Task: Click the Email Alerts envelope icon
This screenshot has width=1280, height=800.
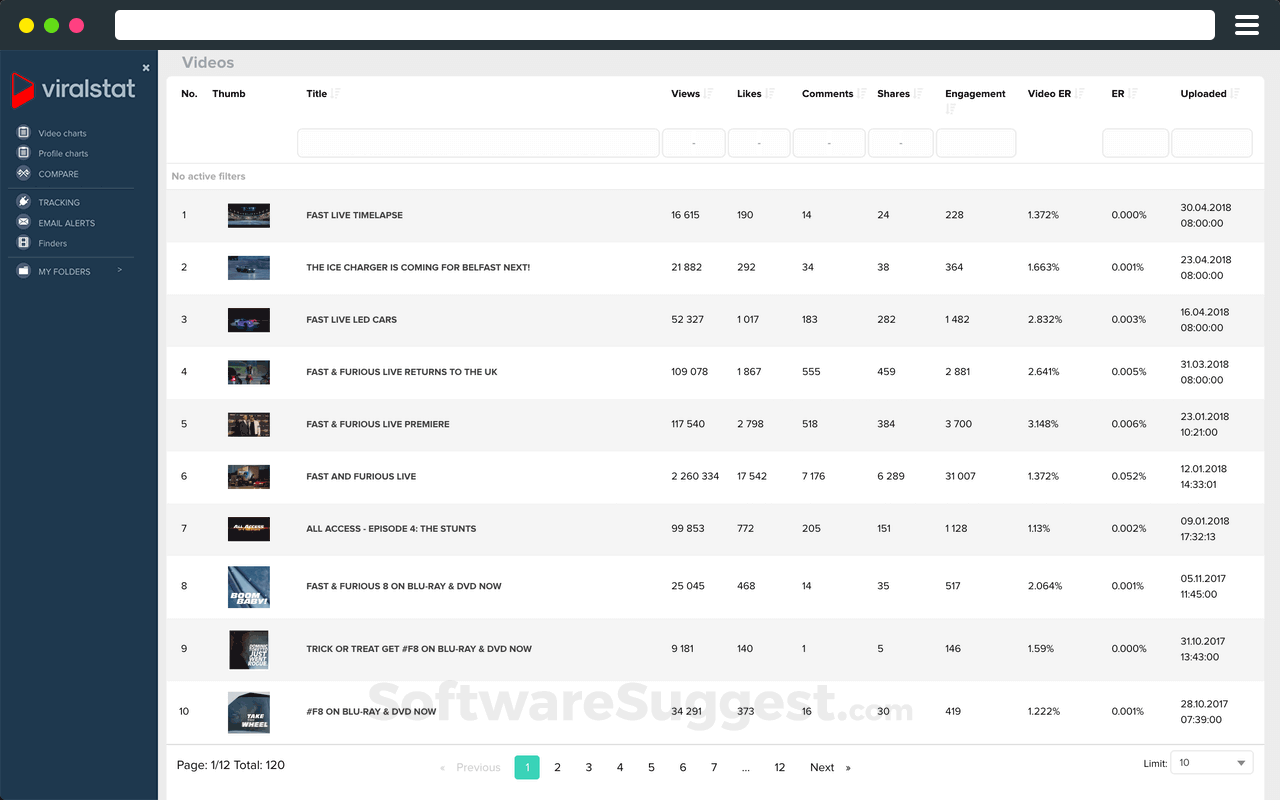Action: 23,222
